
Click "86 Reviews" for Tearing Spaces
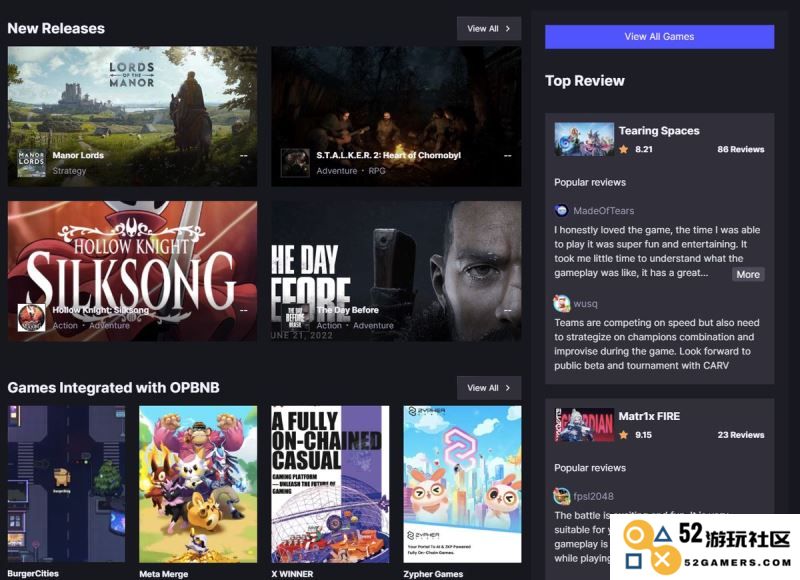point(741,149)
